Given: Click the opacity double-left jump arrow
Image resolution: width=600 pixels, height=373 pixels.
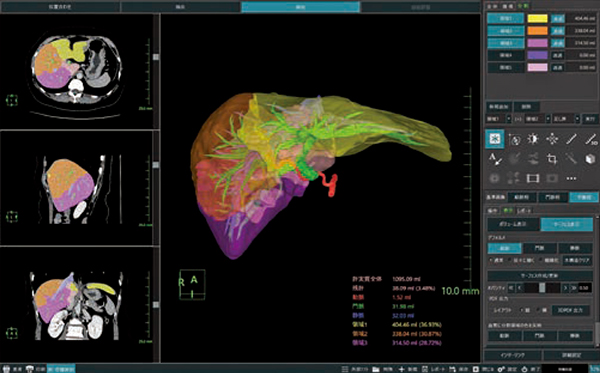Looking at the screenshot, I should [x=511, y=288].
